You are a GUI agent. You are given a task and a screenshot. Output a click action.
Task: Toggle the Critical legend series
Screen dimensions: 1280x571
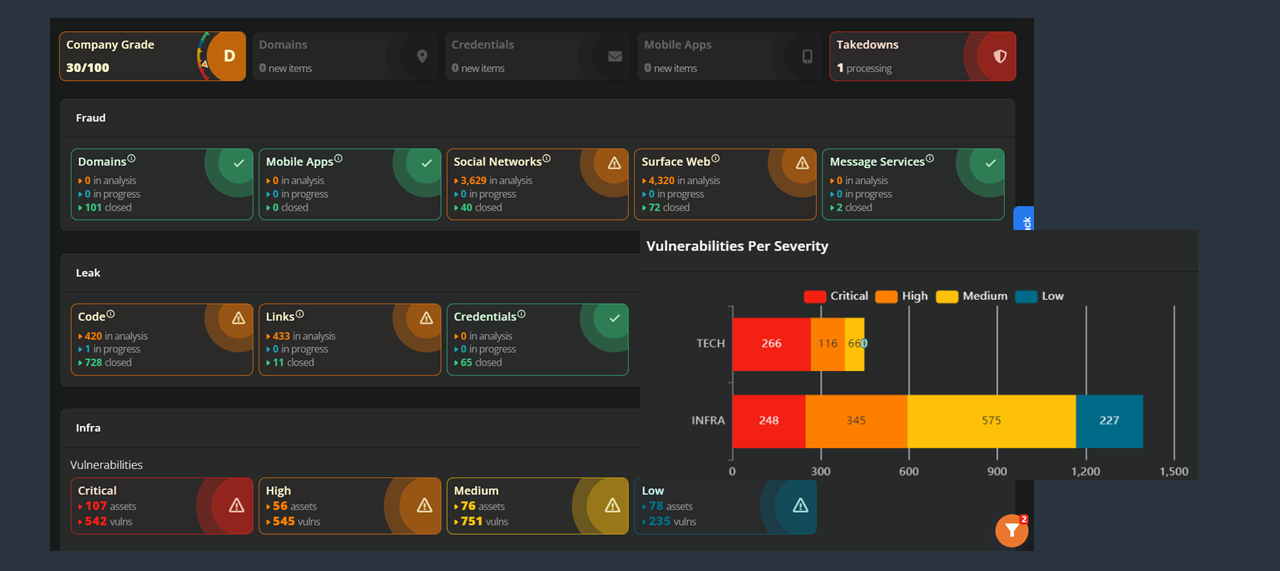tap(836, 296)
